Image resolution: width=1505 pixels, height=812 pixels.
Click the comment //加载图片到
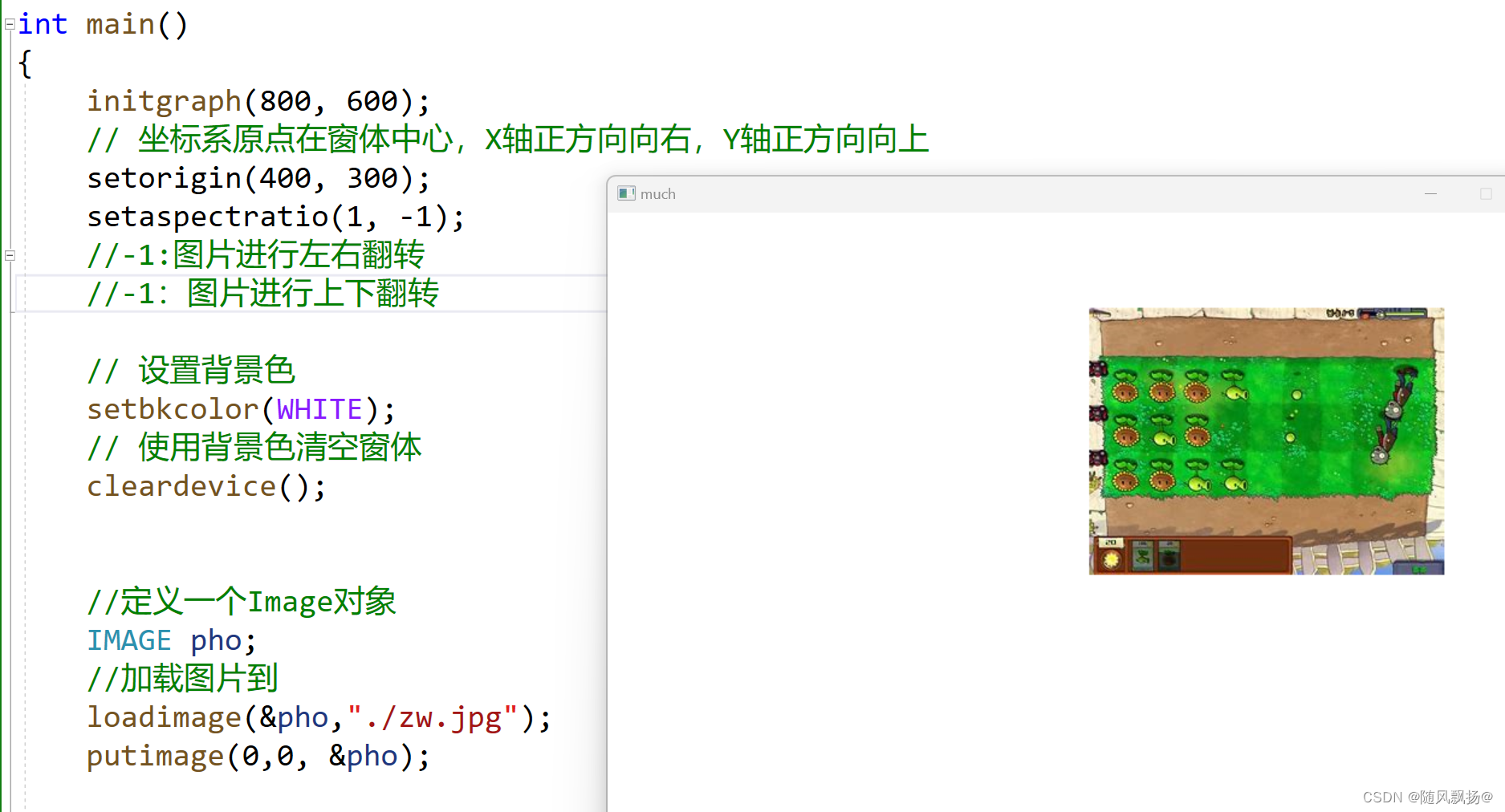182,679
